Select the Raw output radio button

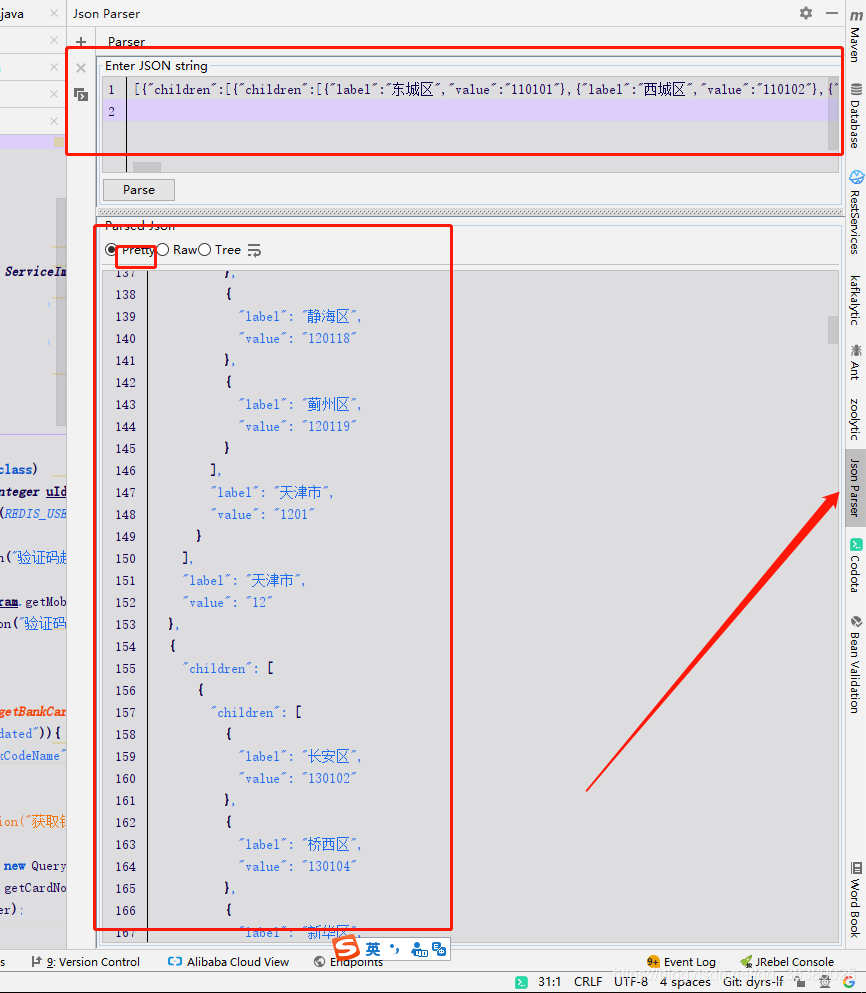(163, 250)
